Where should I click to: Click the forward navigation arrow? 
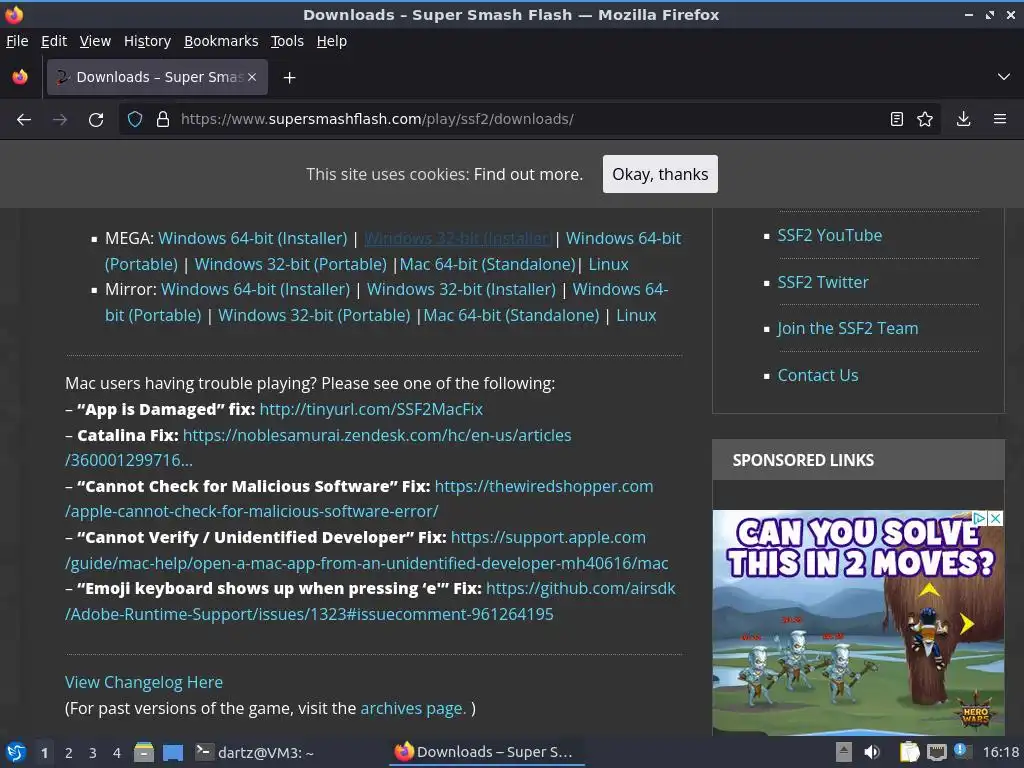[60, 120]
